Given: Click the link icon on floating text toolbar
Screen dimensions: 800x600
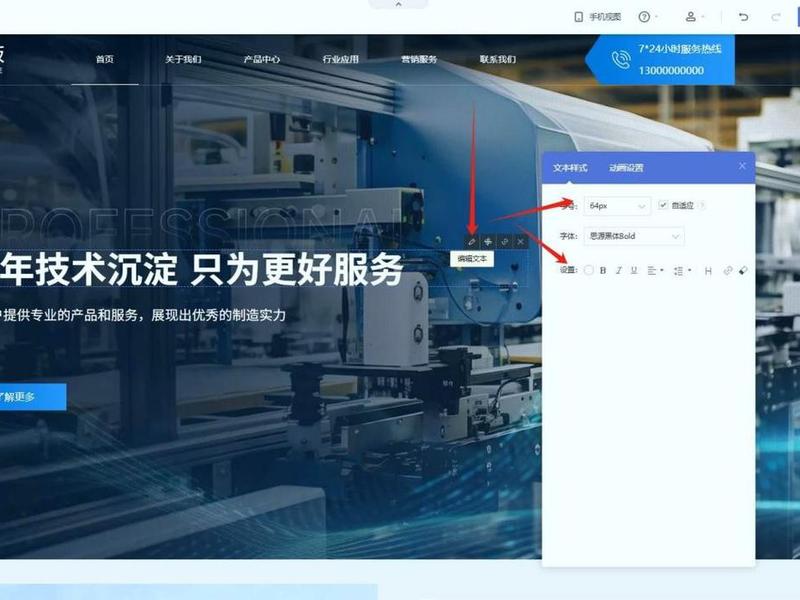Looking at the screenshot, I should [x=504, y=242].
